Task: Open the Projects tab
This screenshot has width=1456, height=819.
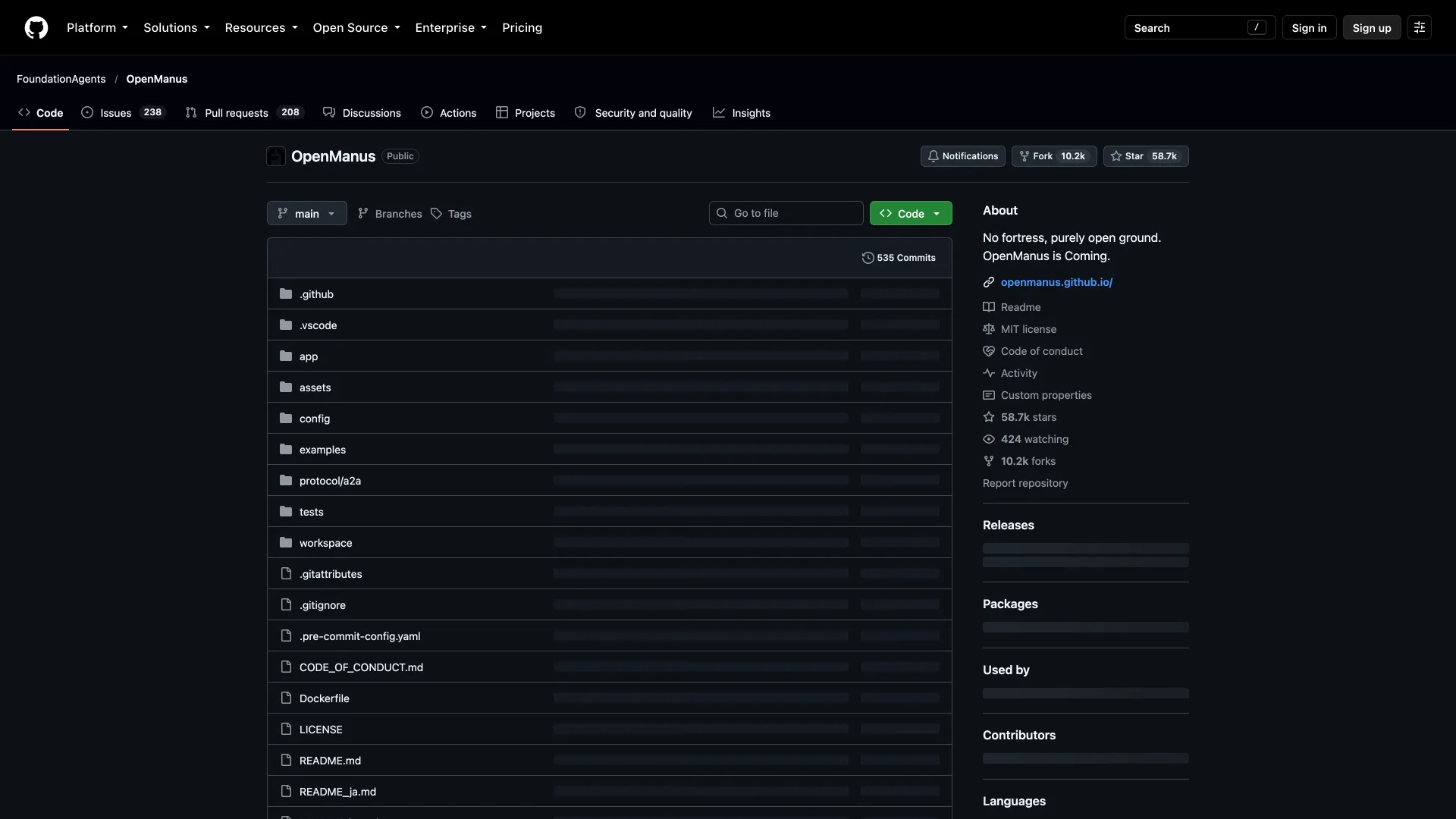Action: coord(526,112)
